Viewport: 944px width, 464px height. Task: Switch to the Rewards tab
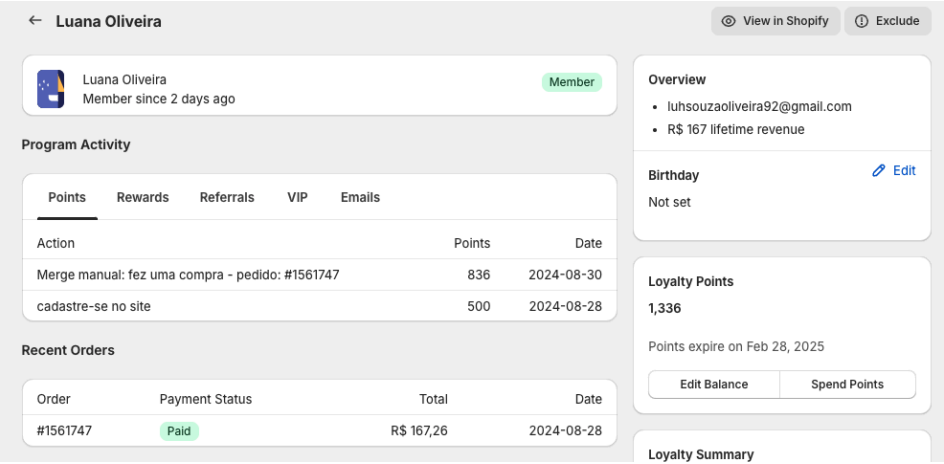click(143, 197)
